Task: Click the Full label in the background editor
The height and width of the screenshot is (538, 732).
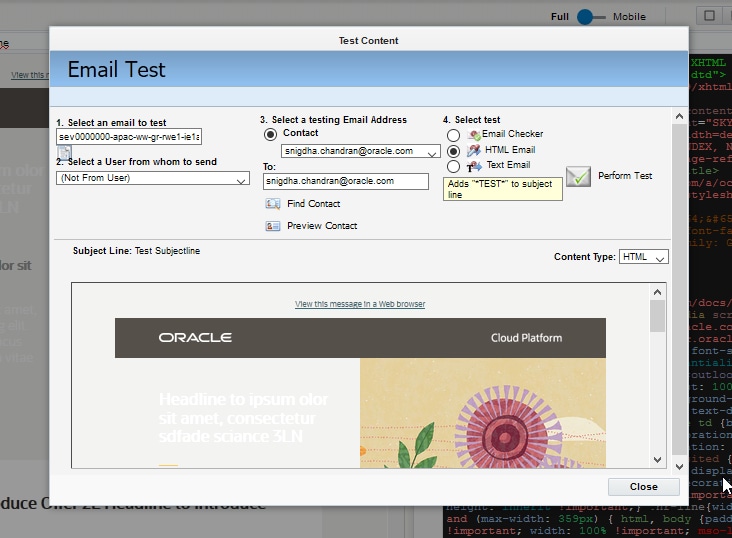Action: coord(560,17)
